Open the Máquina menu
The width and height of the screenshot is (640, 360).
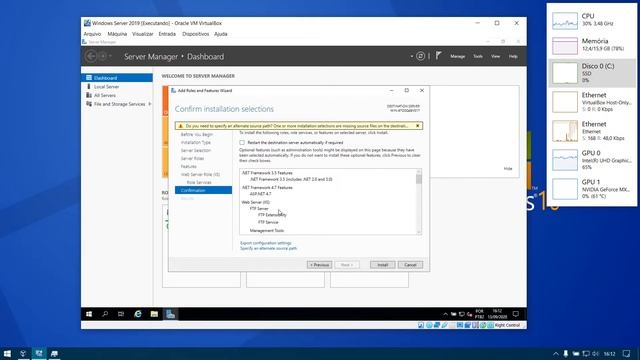pyautogui.click(x=117, y=34)
